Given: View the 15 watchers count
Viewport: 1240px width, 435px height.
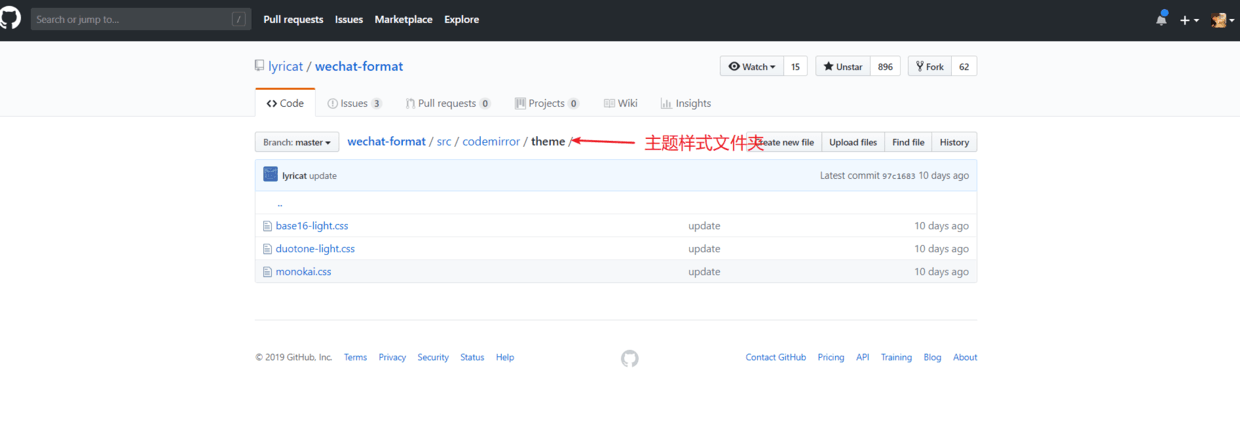Looking at the screenshot, I should tap(796, 66).
